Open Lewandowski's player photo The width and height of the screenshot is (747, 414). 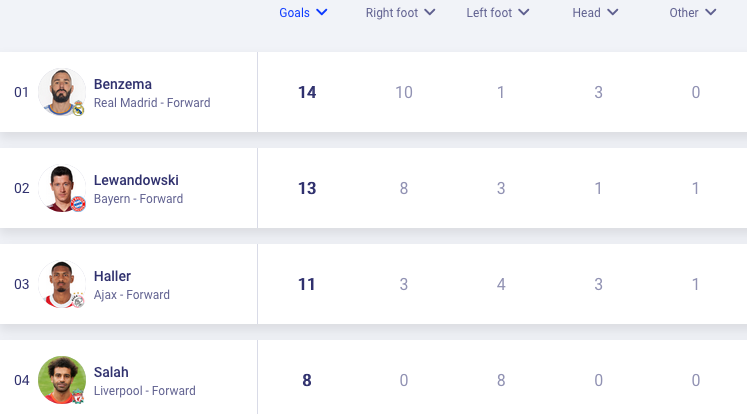coord(60,187)
